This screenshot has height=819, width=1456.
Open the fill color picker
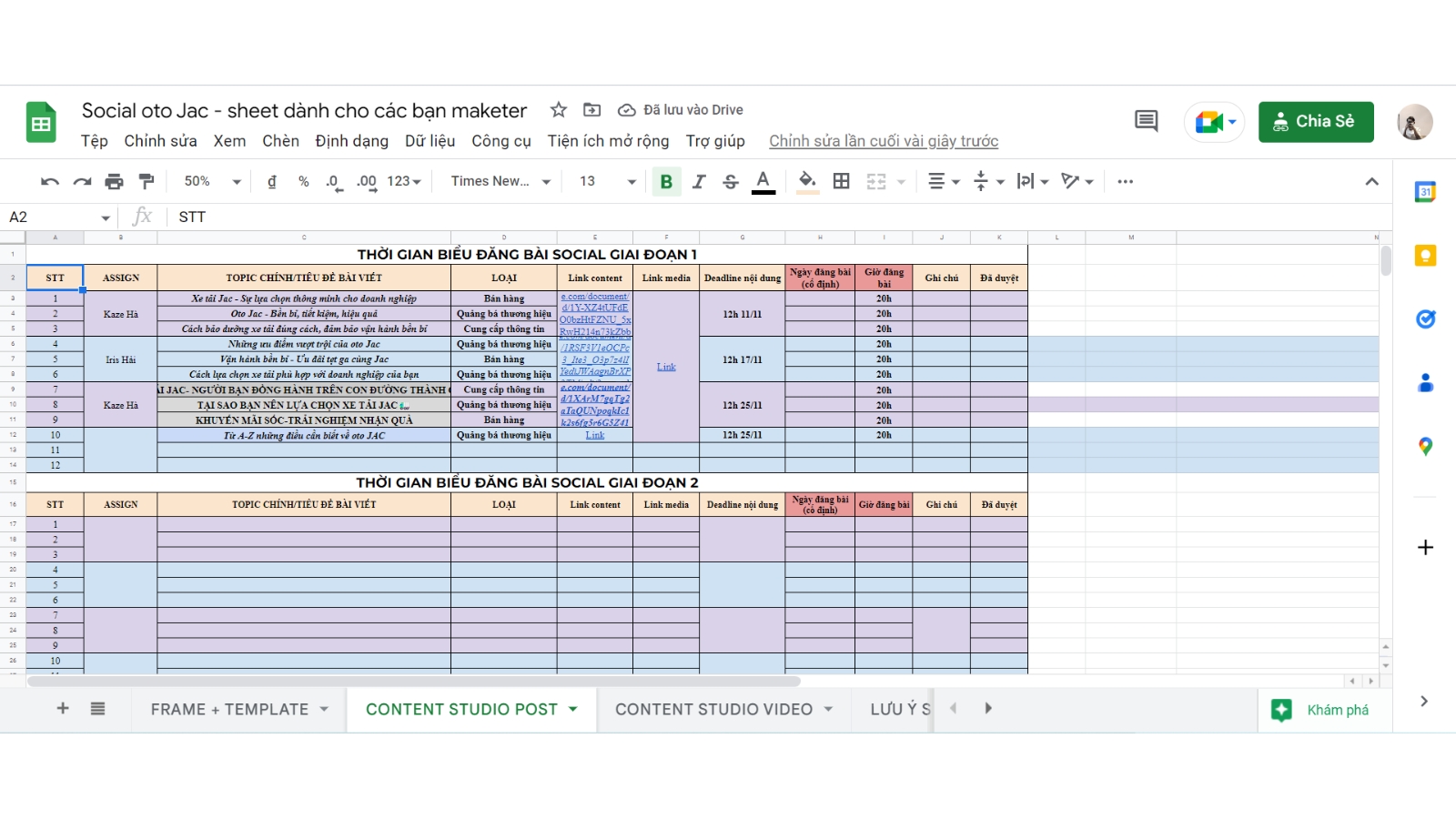[x=807, y=182]
